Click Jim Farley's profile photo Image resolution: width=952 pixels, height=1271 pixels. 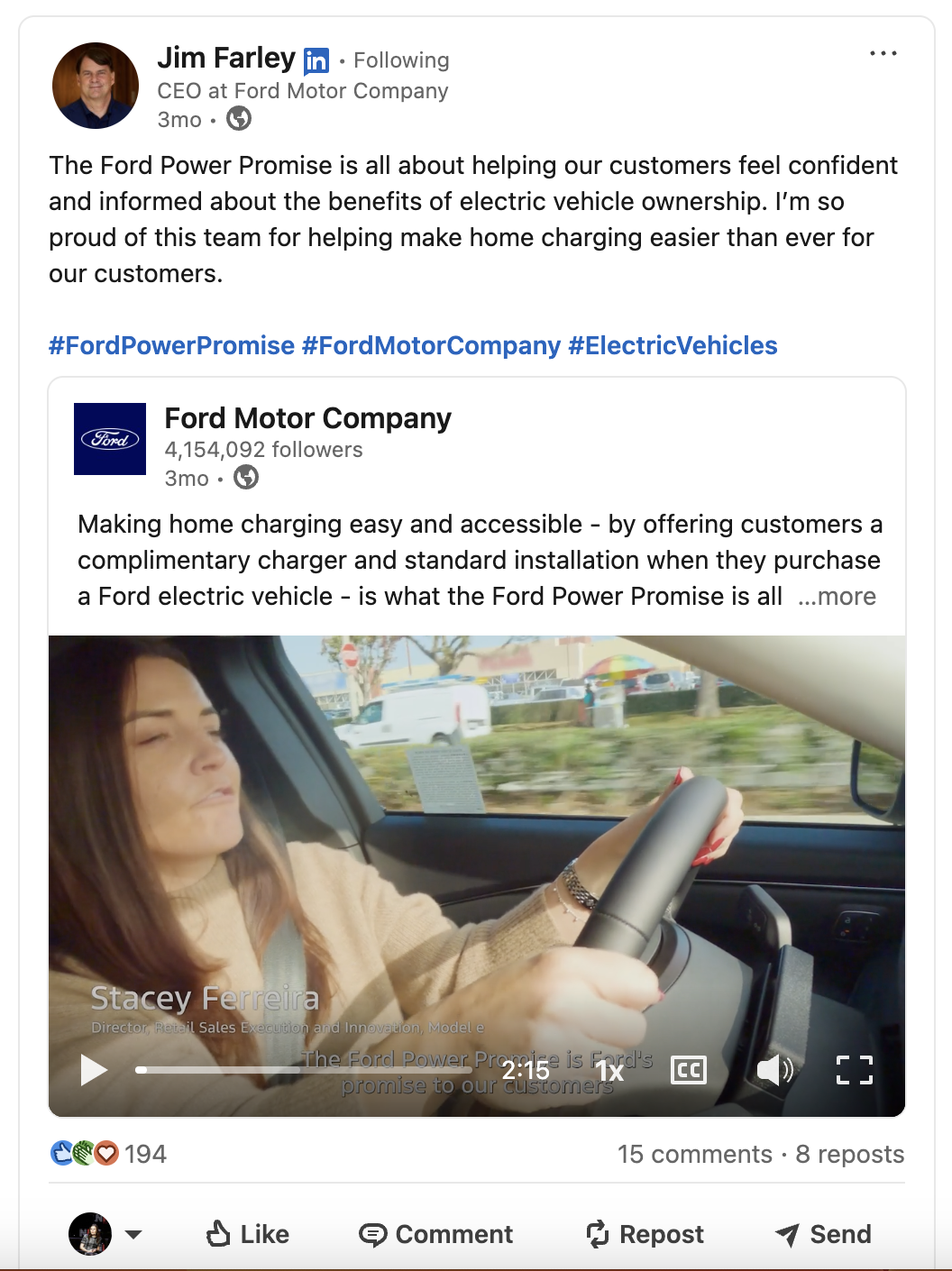[96, 86]
